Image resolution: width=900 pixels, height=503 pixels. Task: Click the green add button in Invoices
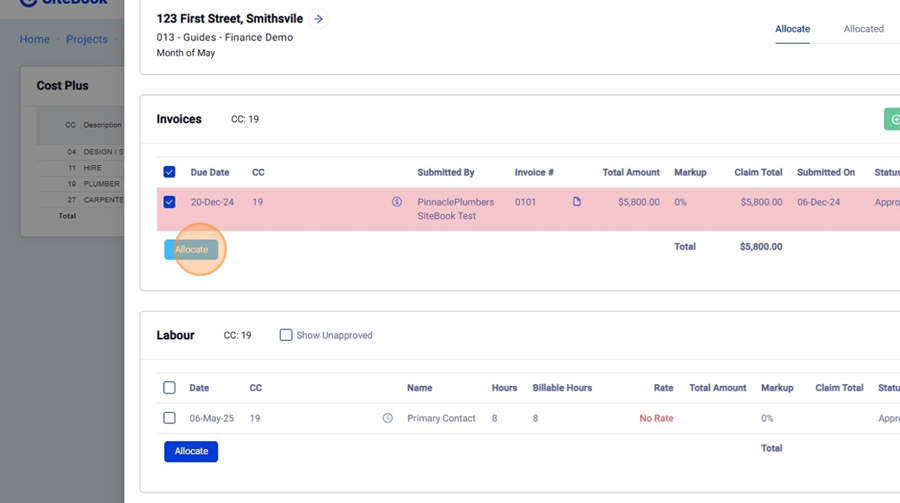point(892,119)
